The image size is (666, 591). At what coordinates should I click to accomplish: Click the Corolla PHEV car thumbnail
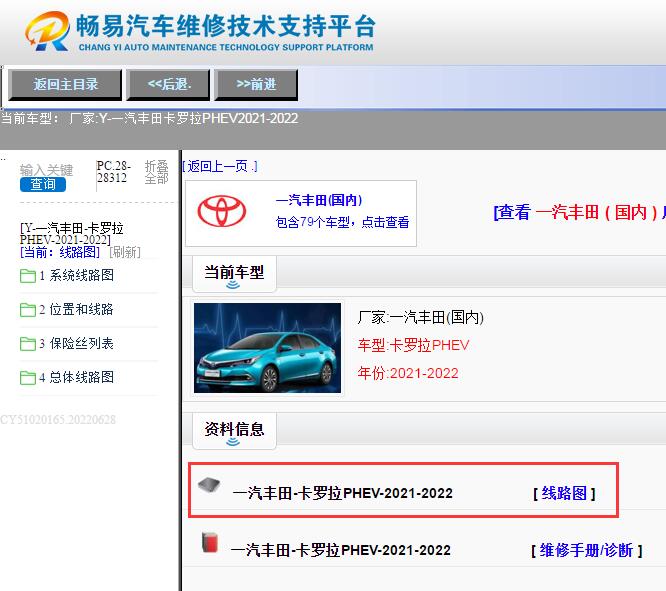(267, 348)
